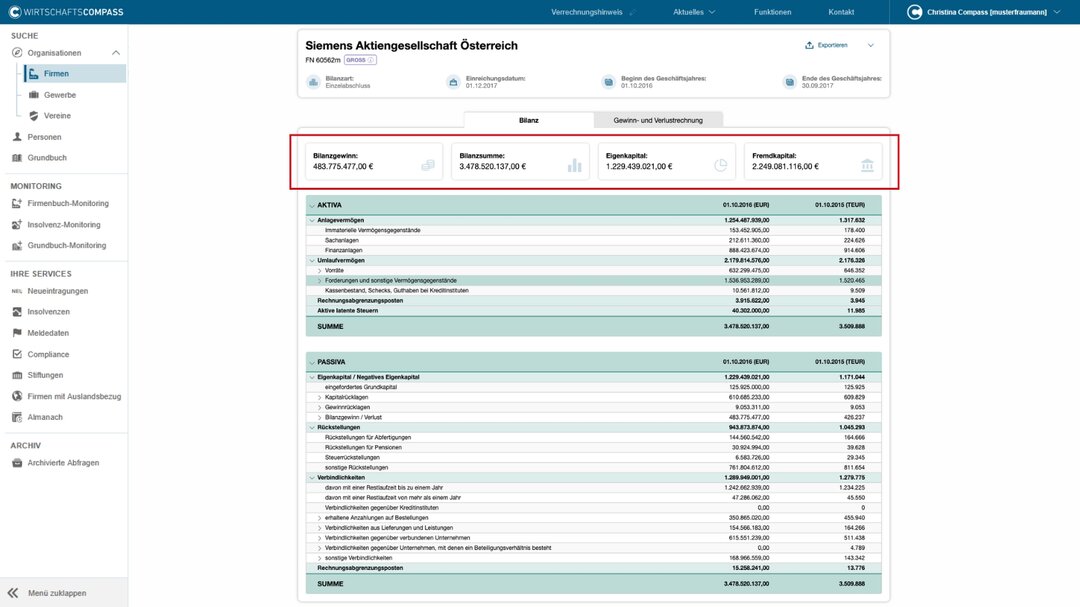The image size is (1080, 607).
Task: Click the Almanach icon
Action: (x=17, y=417)
